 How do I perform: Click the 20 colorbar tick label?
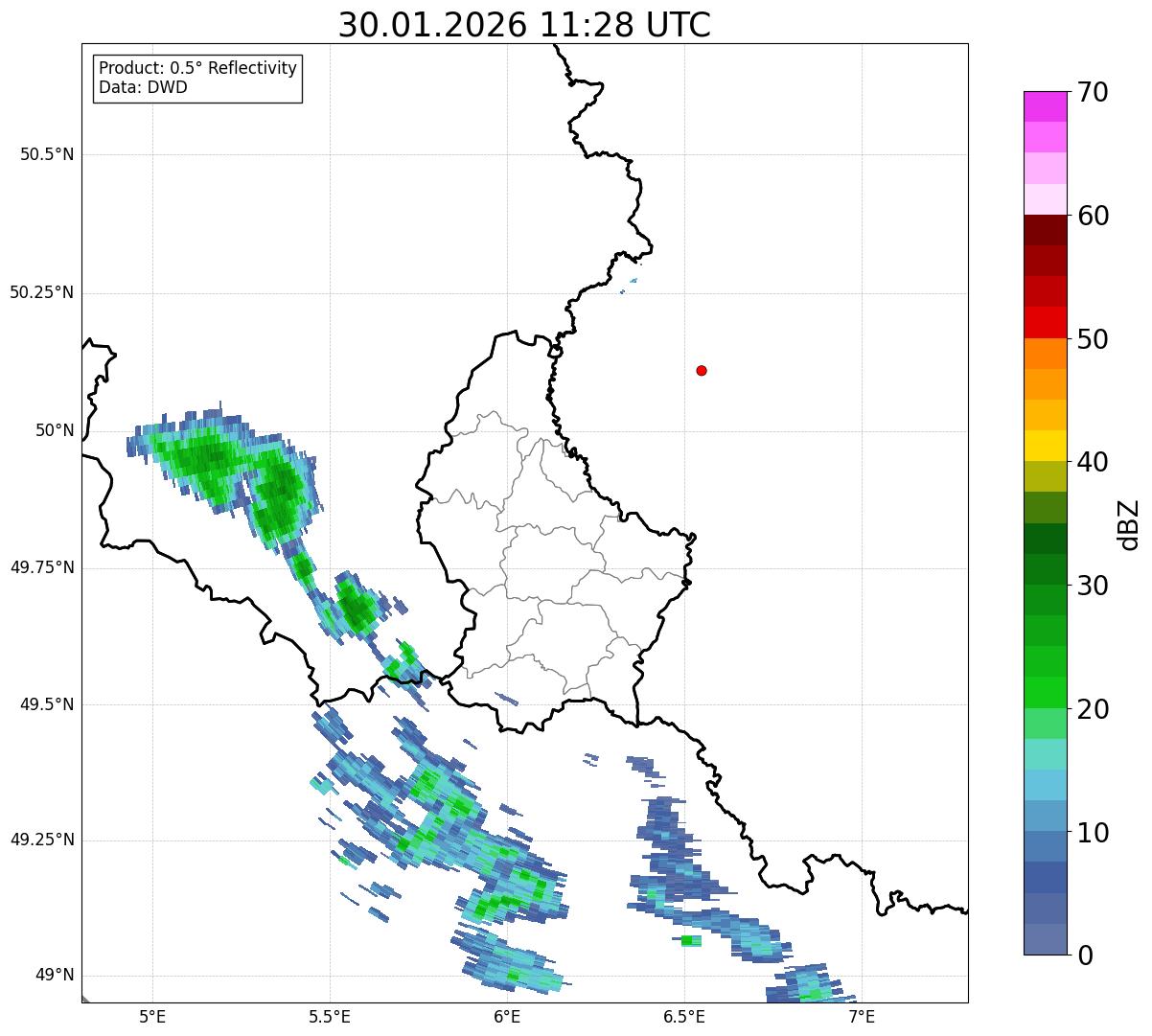coord(1094,709)
